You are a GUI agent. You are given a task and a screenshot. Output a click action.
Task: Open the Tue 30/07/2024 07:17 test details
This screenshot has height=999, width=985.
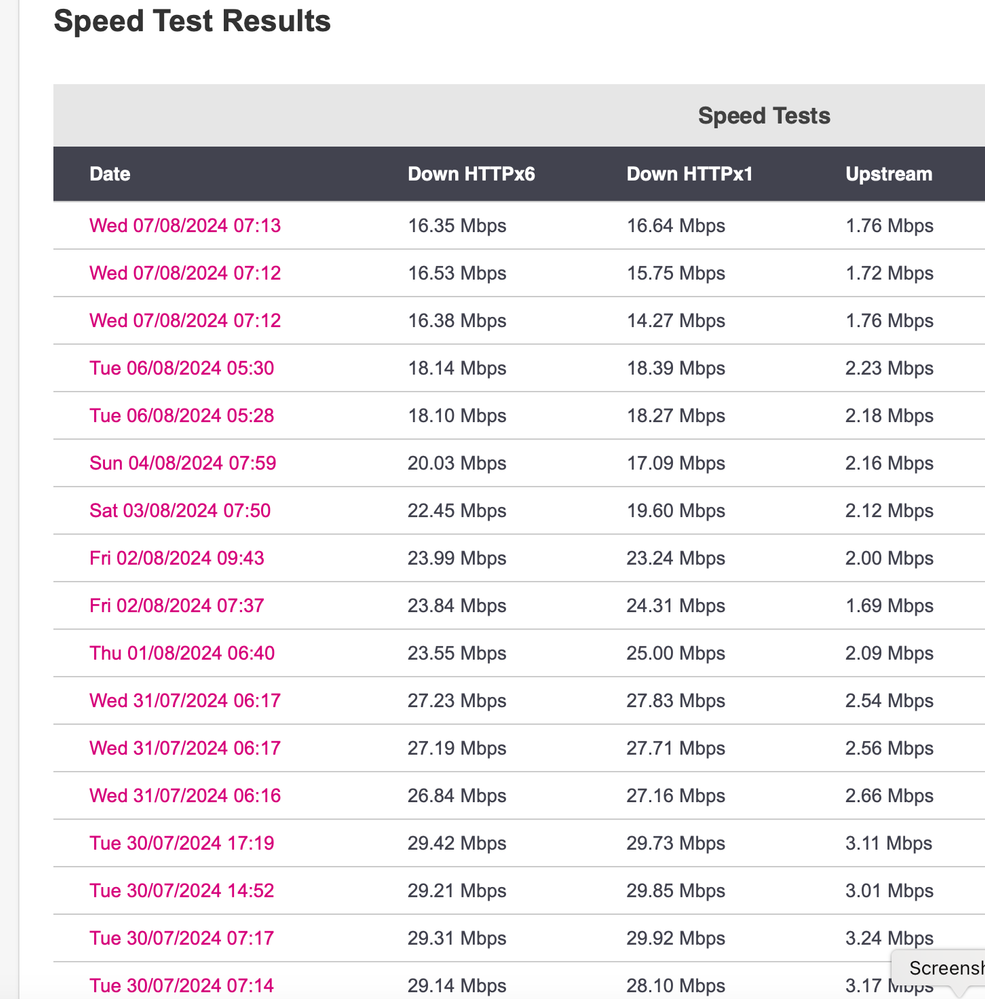[181, 938]
